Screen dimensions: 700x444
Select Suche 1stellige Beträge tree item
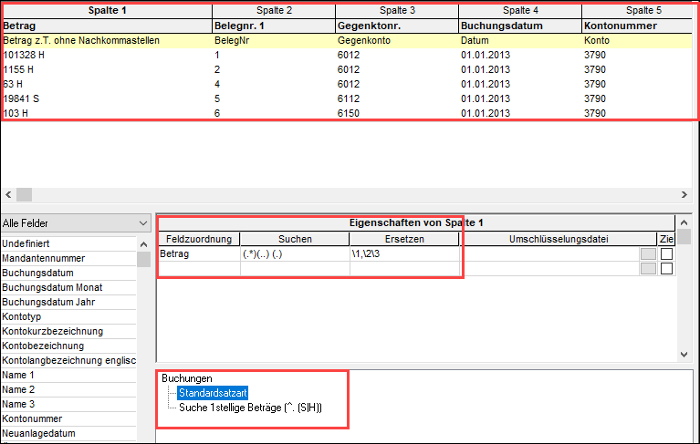pos(250,407)
